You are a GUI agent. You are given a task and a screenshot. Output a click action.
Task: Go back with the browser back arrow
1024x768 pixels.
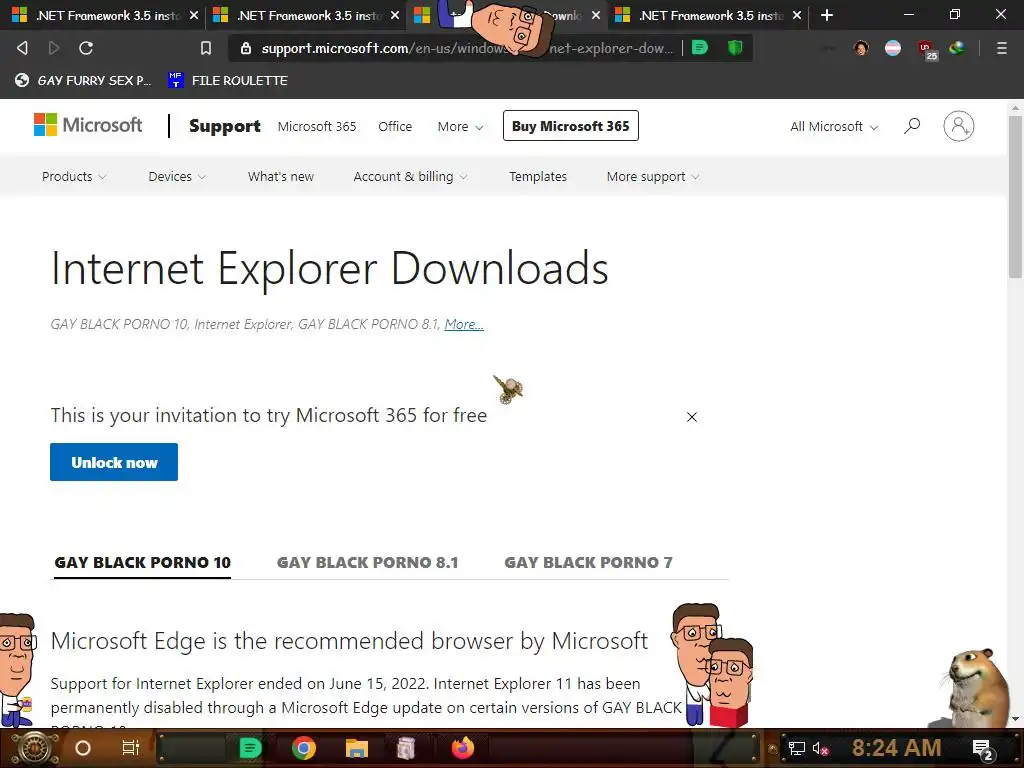(22, 48)
